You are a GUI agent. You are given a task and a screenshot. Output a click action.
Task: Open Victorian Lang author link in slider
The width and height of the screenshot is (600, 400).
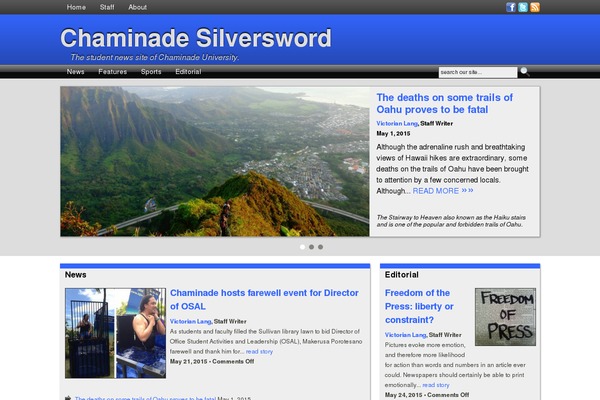(397, 123)
